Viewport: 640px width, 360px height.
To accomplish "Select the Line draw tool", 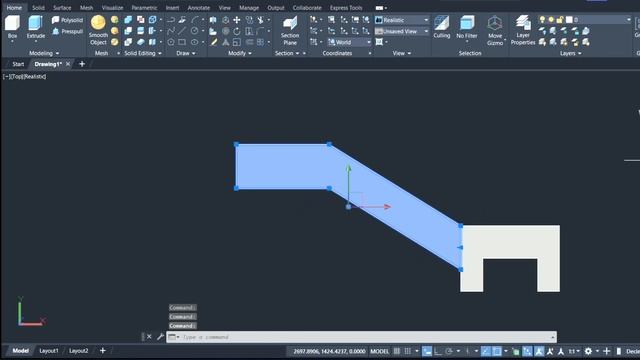I will click(182, 31).
